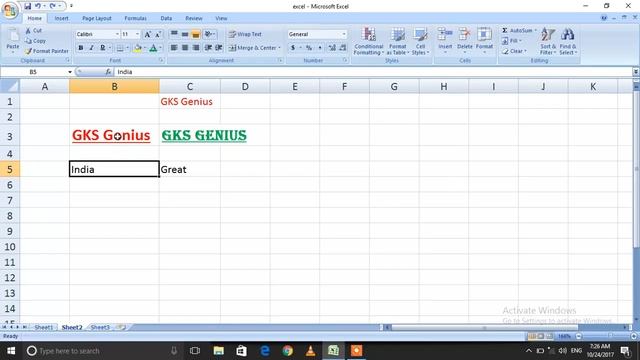Open the Calibri font name dropdown

pos(117,34)
